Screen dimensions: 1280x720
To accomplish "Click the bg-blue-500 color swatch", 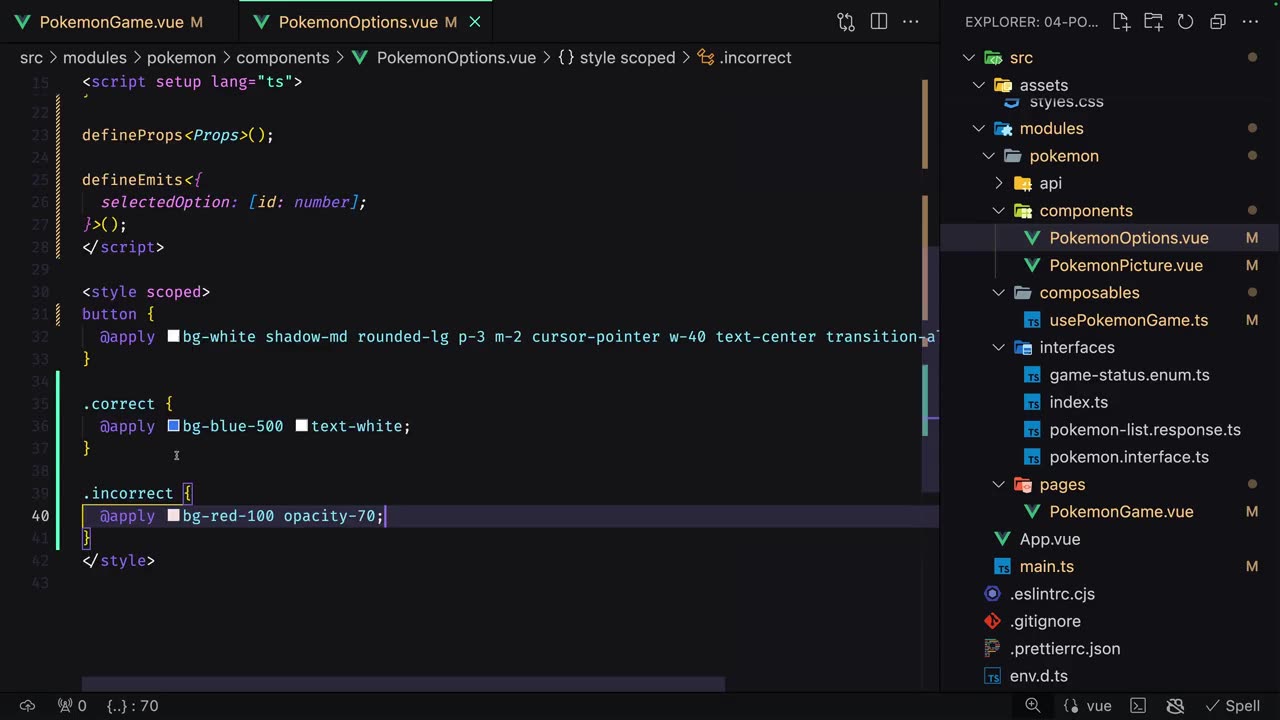I will click(x=173, y=426).
